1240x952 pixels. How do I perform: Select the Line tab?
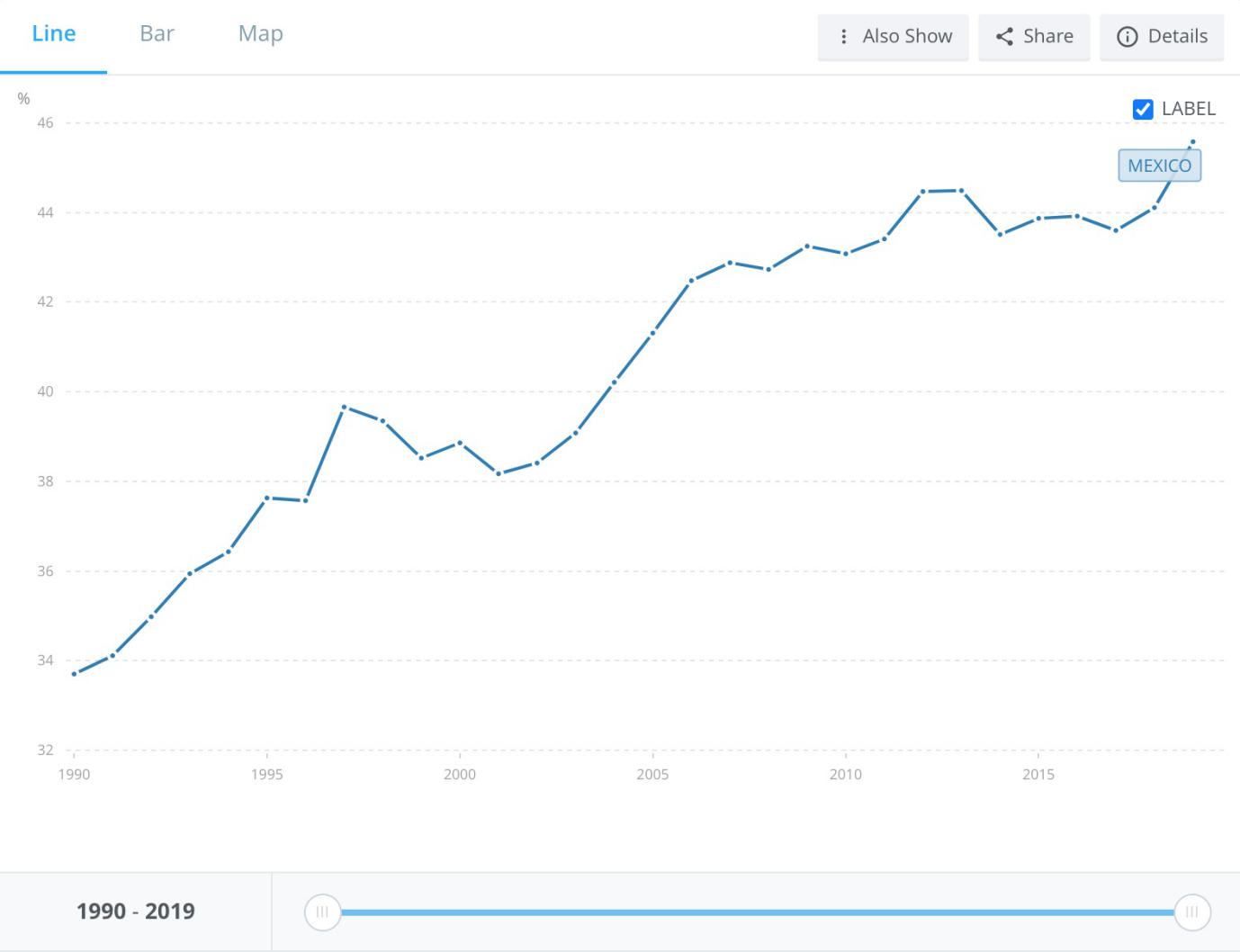(x=54, y=33)
